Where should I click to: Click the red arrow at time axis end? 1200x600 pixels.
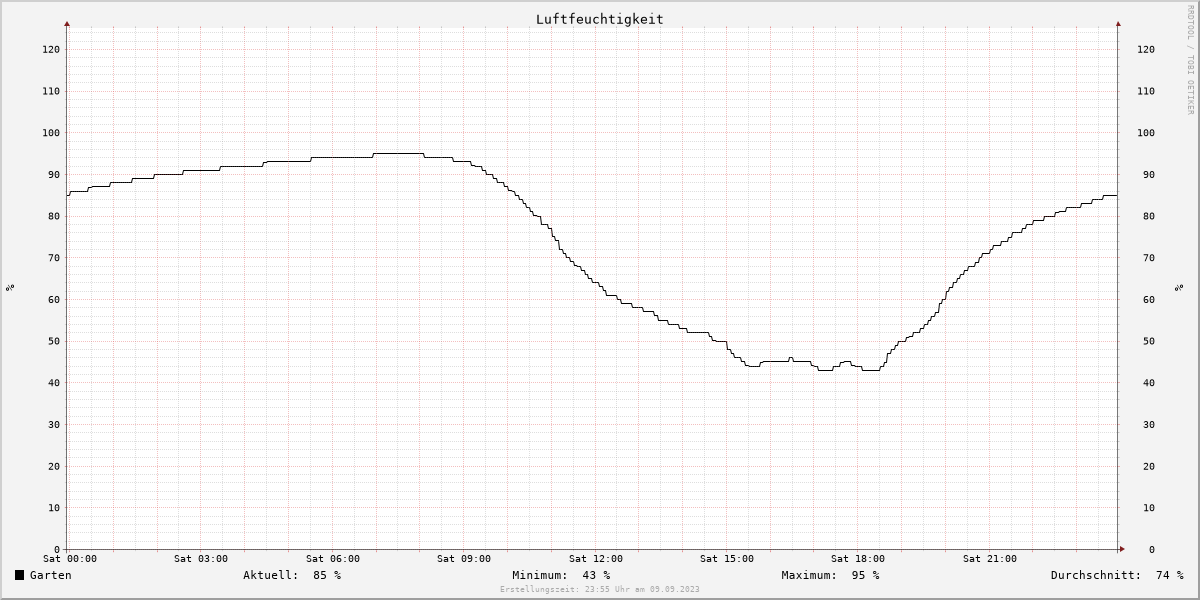[x=1122, y=549]
